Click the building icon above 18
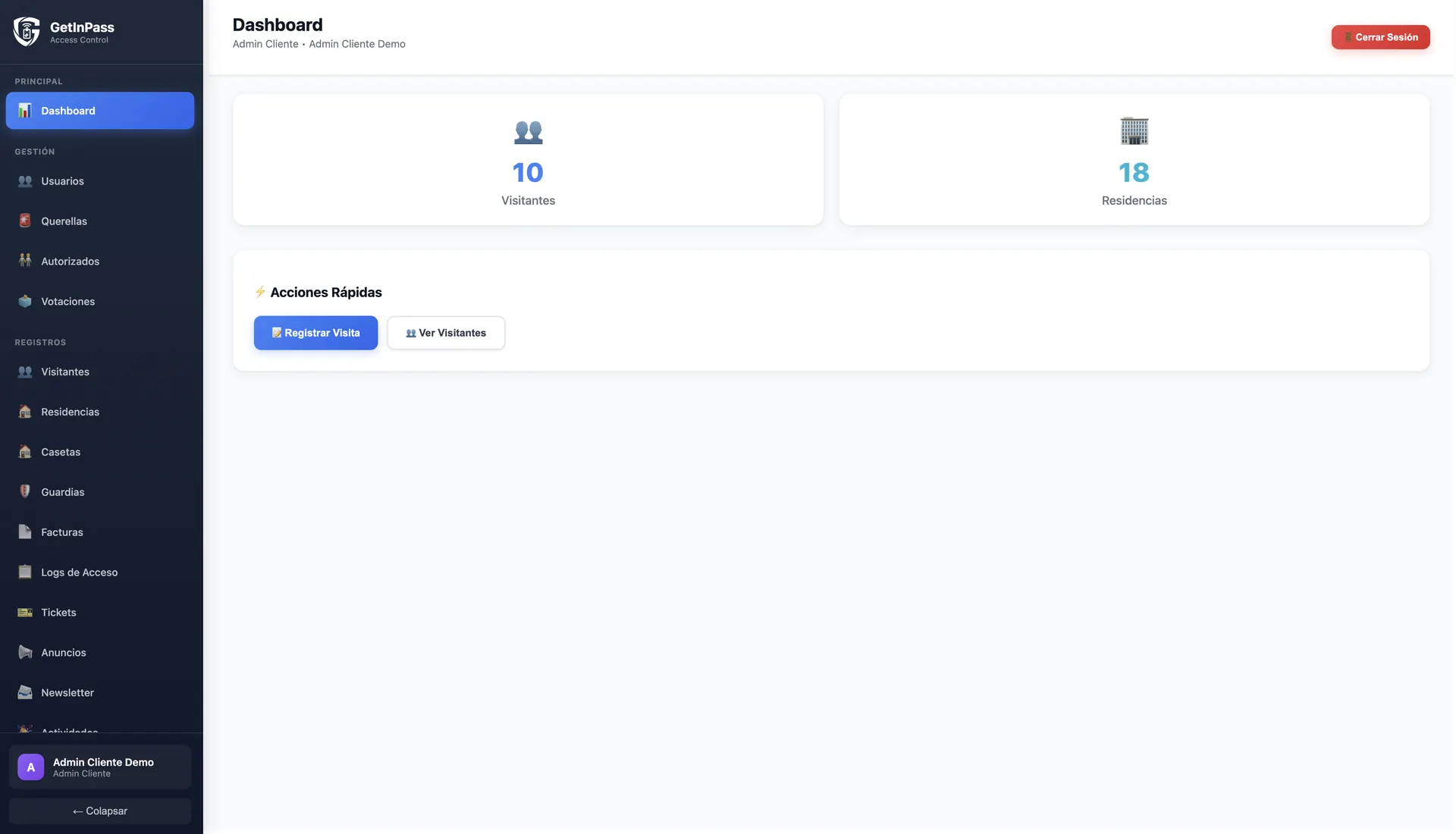 pyautogui.click(x=1134, y=131)
